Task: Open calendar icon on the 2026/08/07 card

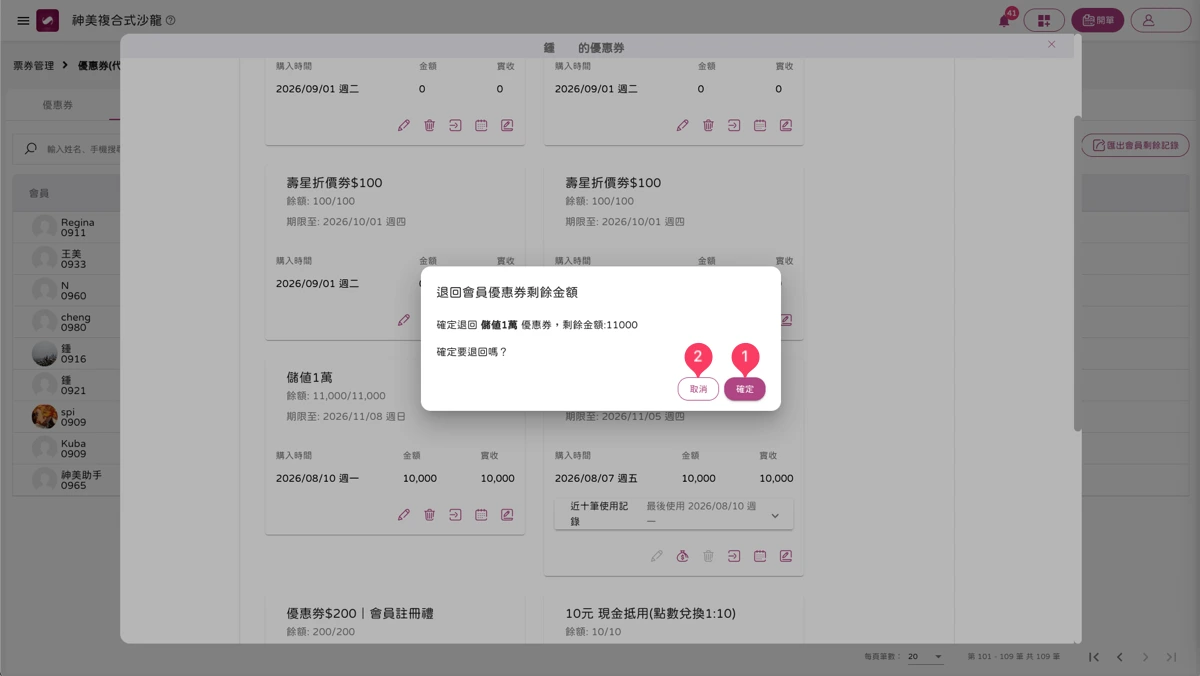Action: (760, 556)
